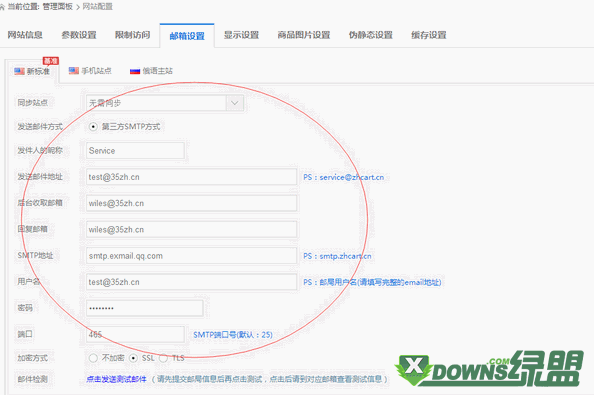
Task: Open 管理面板 breadcrumb link
Action: pos(58,6)
